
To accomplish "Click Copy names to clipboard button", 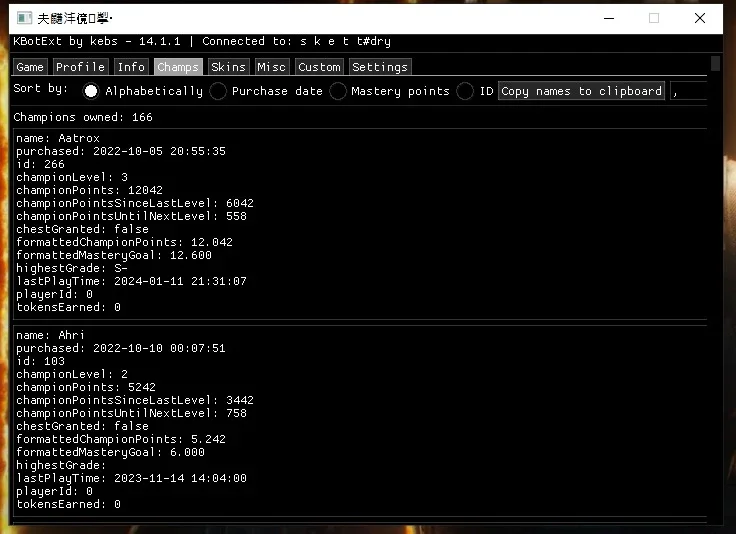I will (582, 91).
